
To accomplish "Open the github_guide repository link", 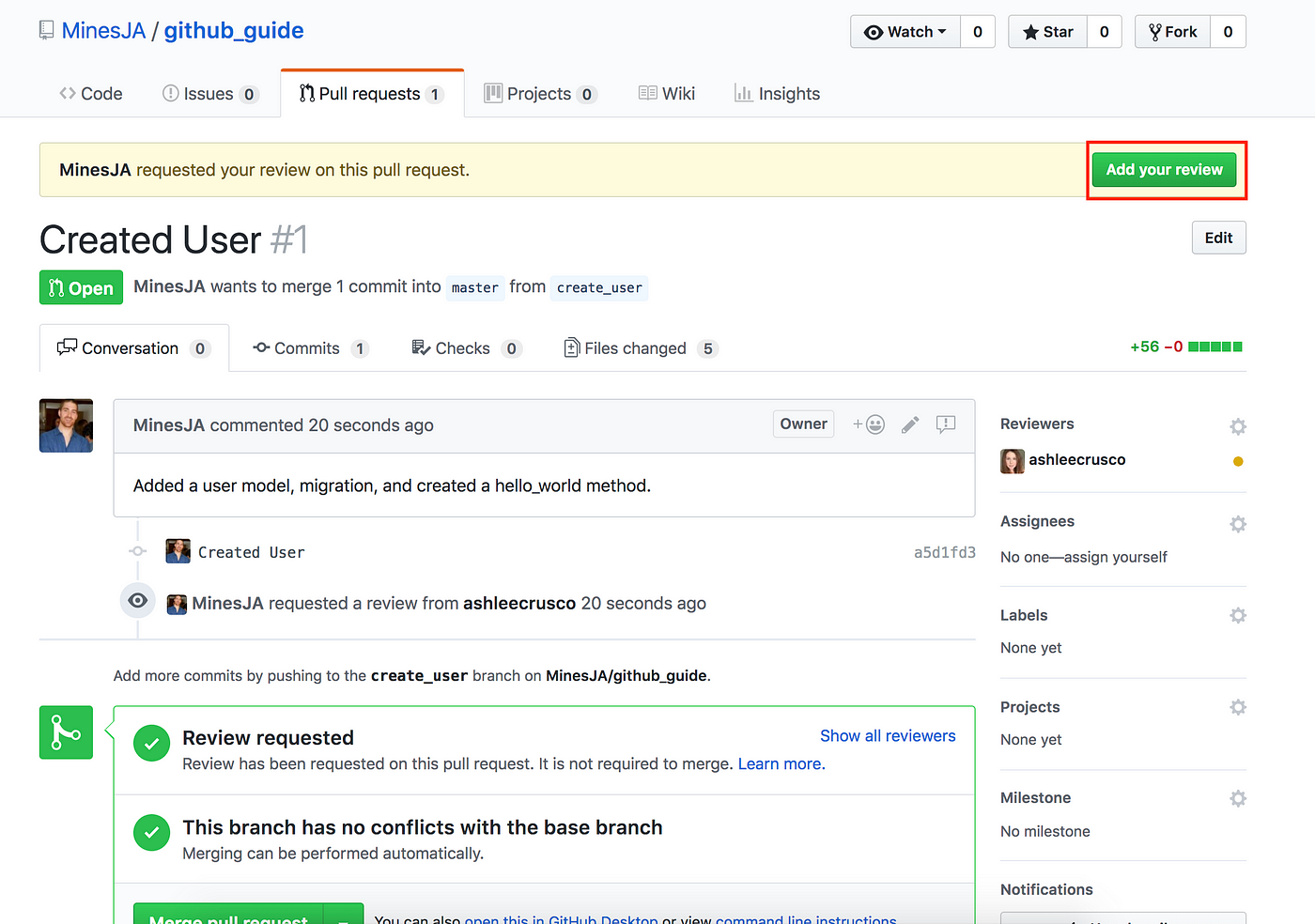I will click(x=234, y=31).
